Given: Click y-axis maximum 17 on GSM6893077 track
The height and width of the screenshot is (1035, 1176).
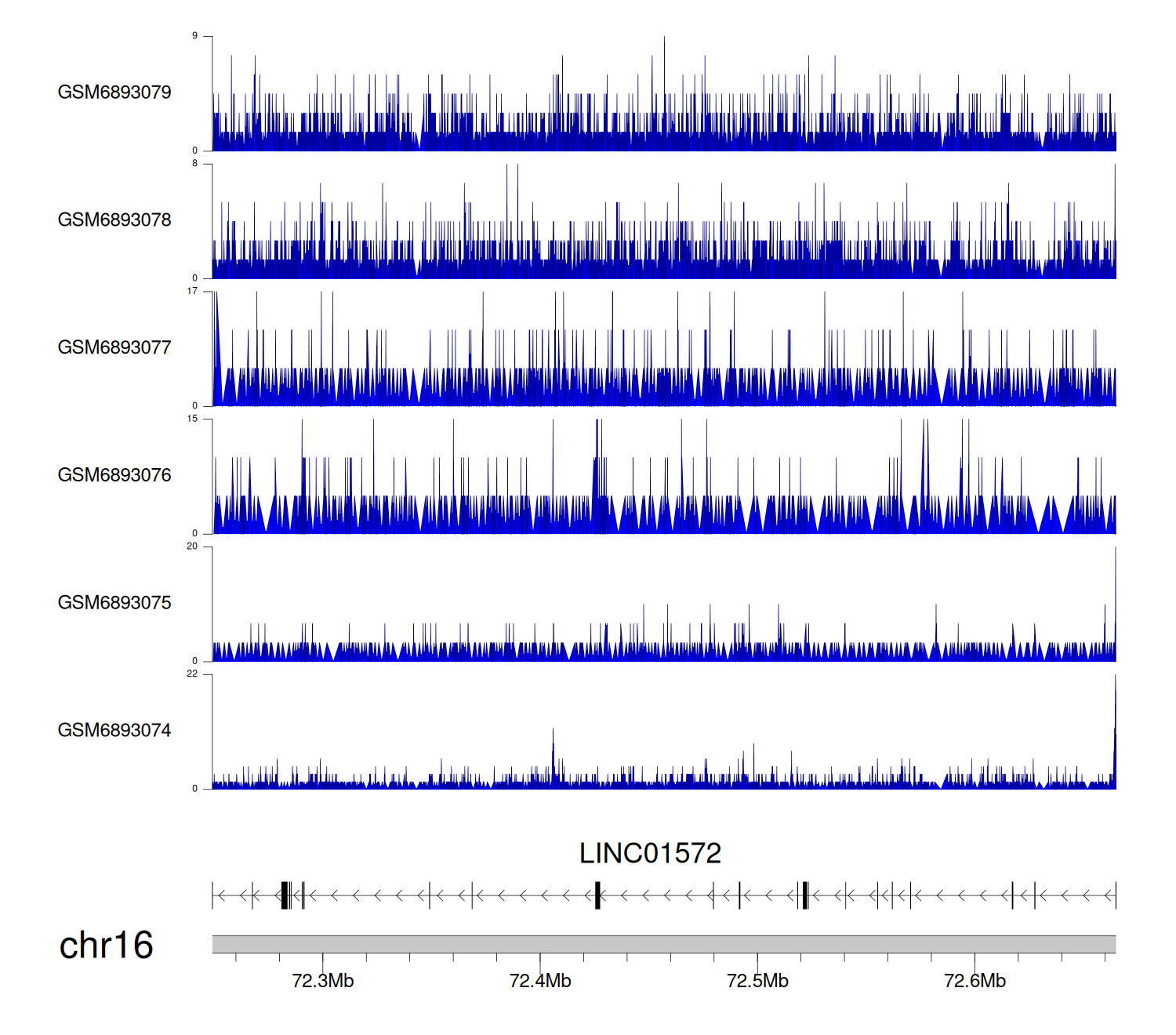Looking at the screenshot, I should [x=192, y=292].
